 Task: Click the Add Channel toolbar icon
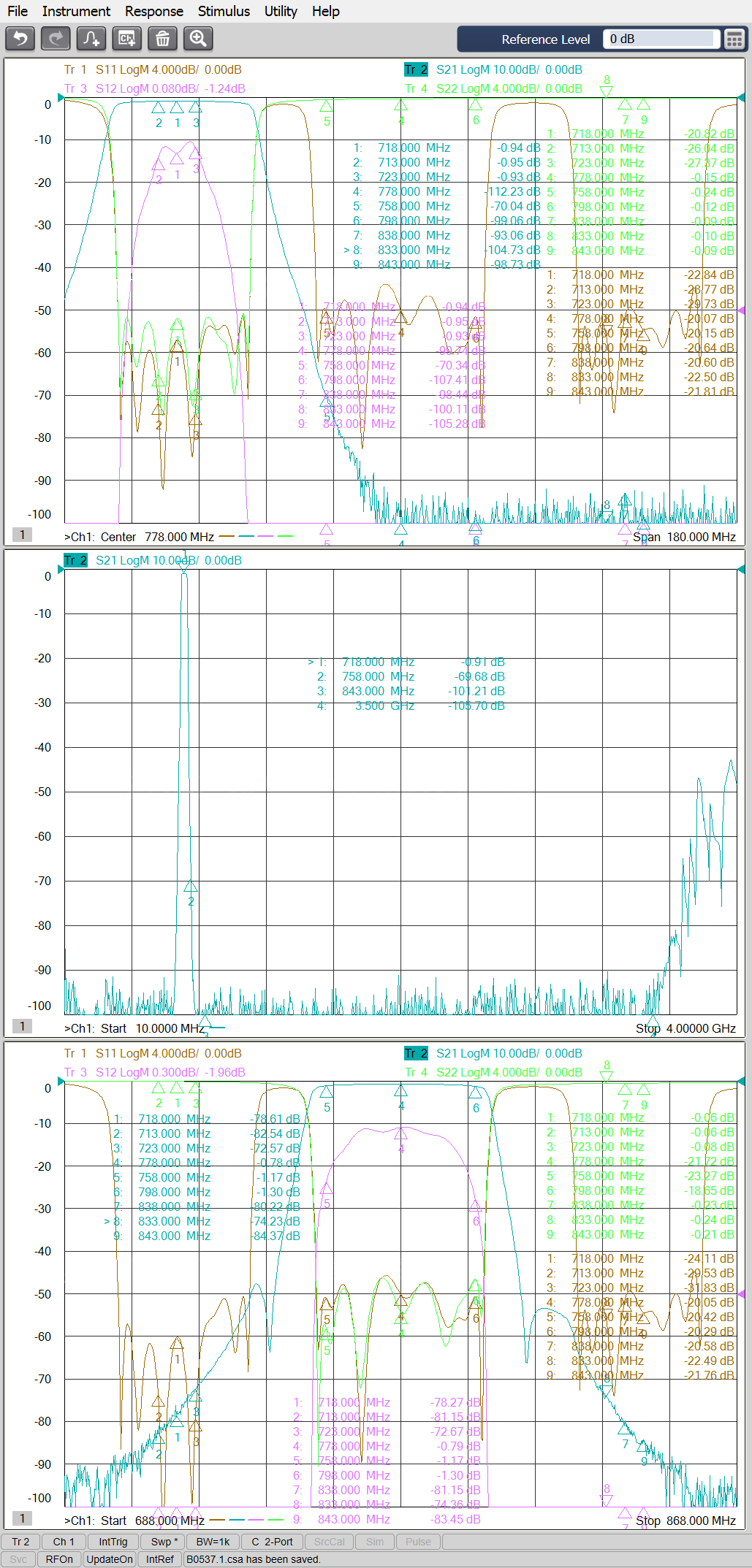coord(126,38)
